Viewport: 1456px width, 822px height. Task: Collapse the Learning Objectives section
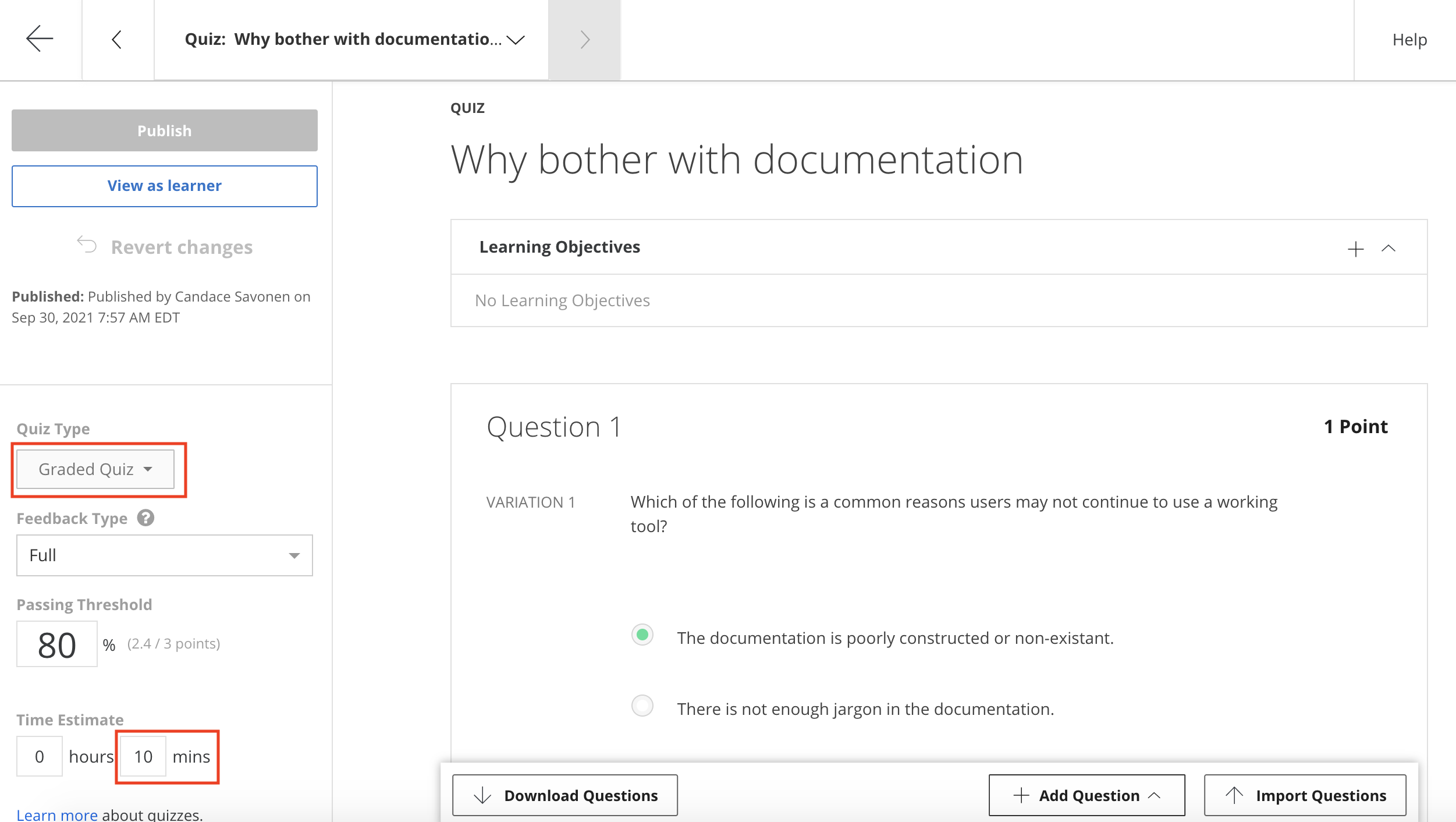coord(1388,249)
